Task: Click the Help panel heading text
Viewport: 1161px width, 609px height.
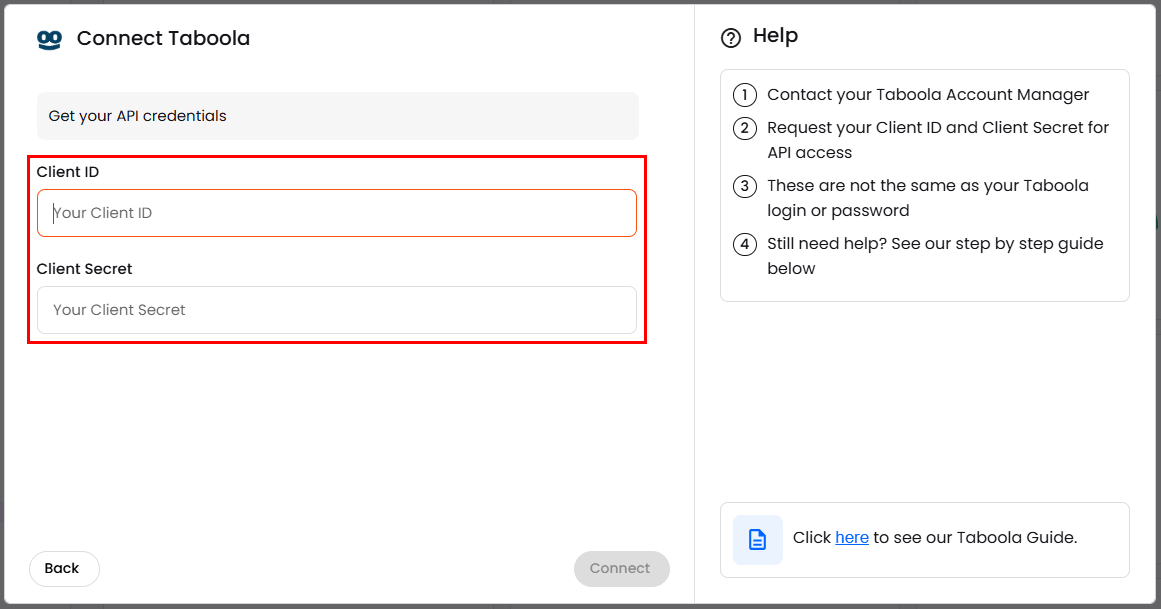Action: point(775,36)
